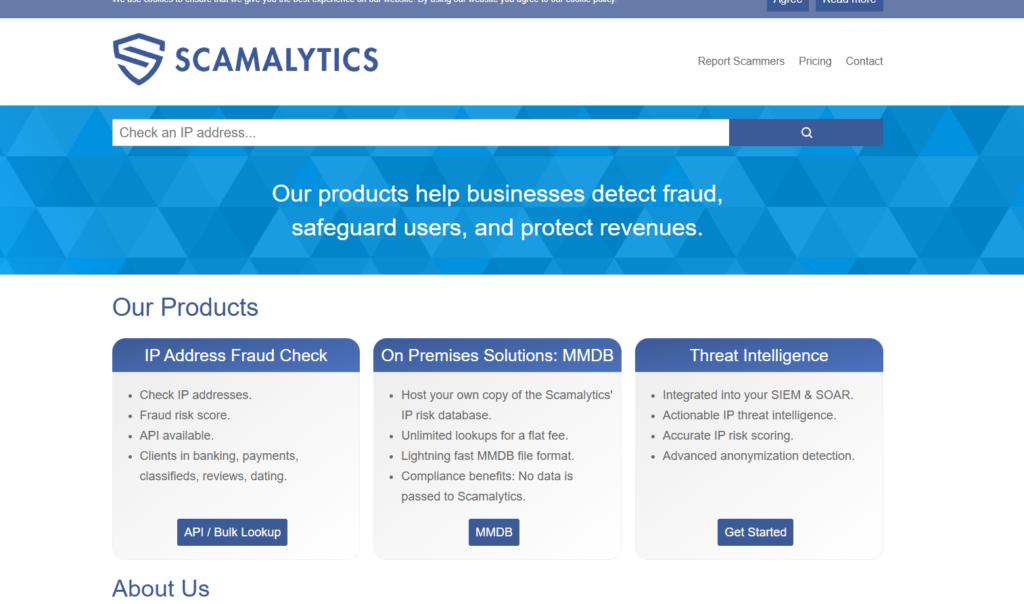Open the Contact page link

(x=864, y=61)
